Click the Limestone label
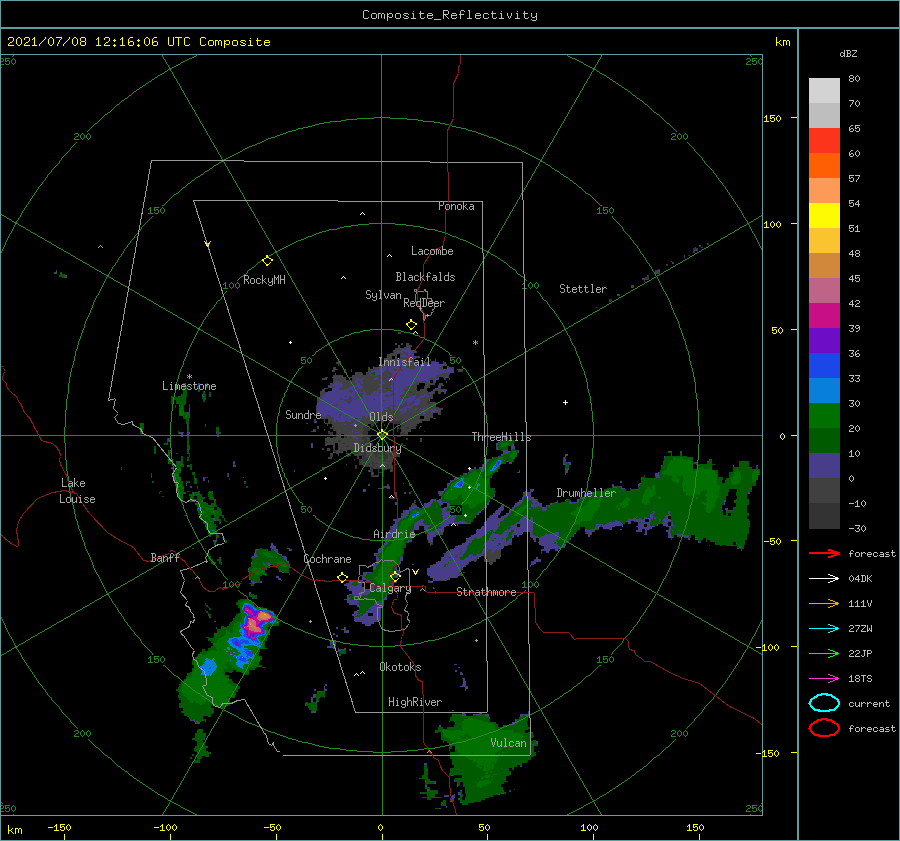Image resolution: width=900 pixels, height=841 pixels. (189, 386)
